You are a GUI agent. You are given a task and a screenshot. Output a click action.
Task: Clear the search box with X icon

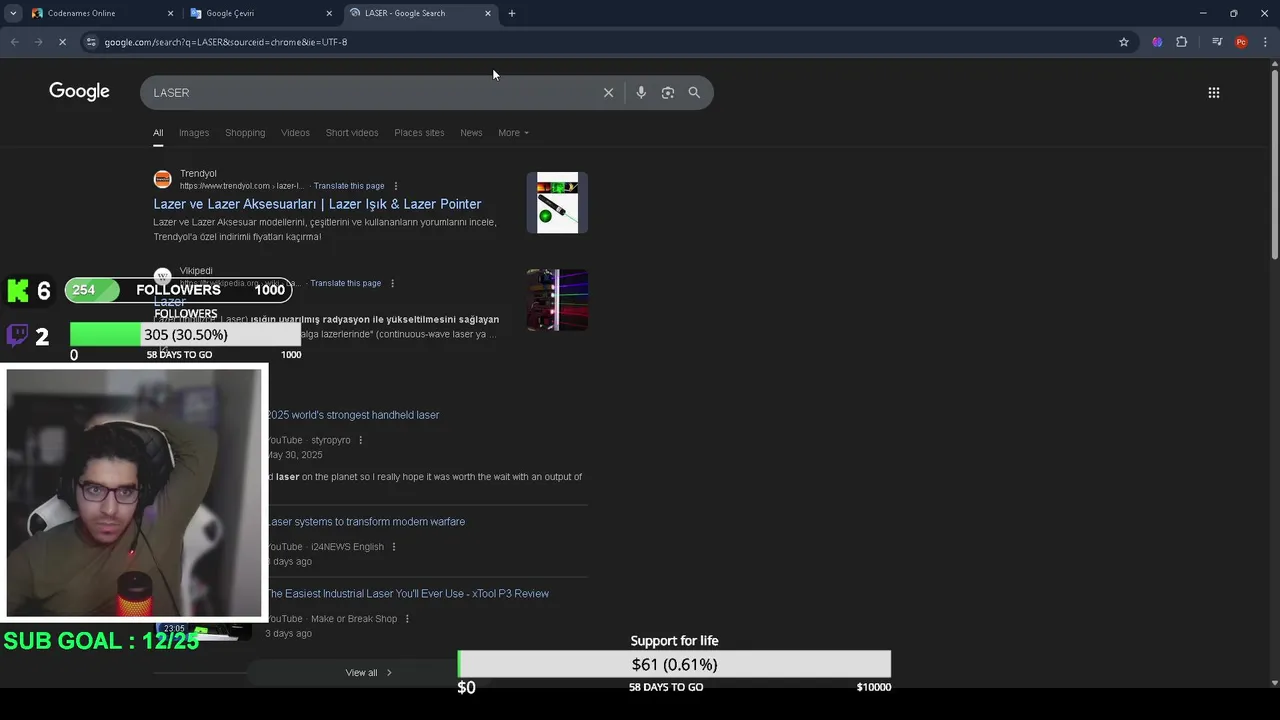[x=608, y=92]
